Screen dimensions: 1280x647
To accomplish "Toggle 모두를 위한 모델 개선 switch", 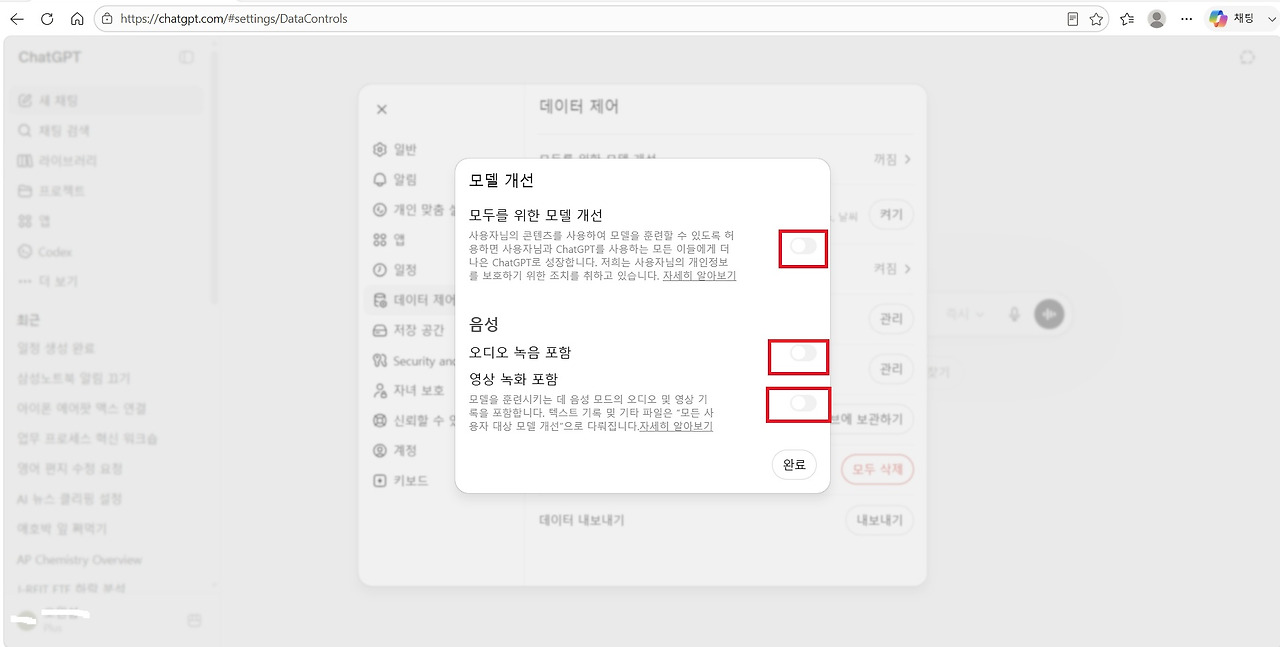I will (803, 246).
